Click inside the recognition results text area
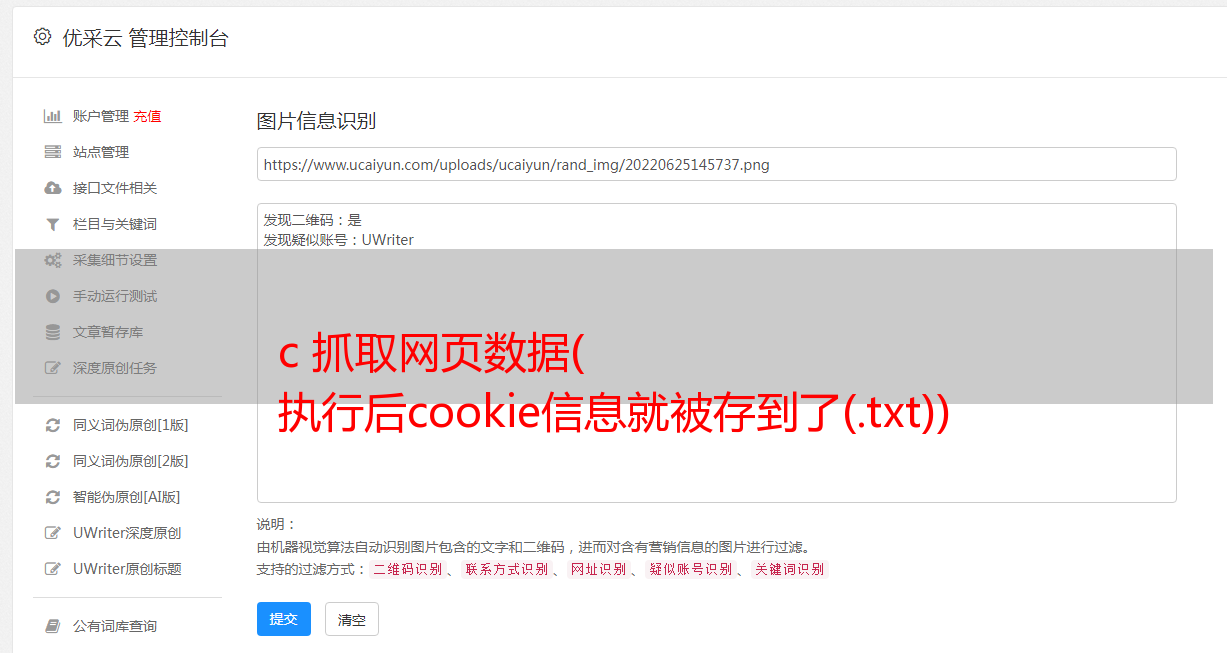This screenshot has height=653, width=1227. pos(716,352)
